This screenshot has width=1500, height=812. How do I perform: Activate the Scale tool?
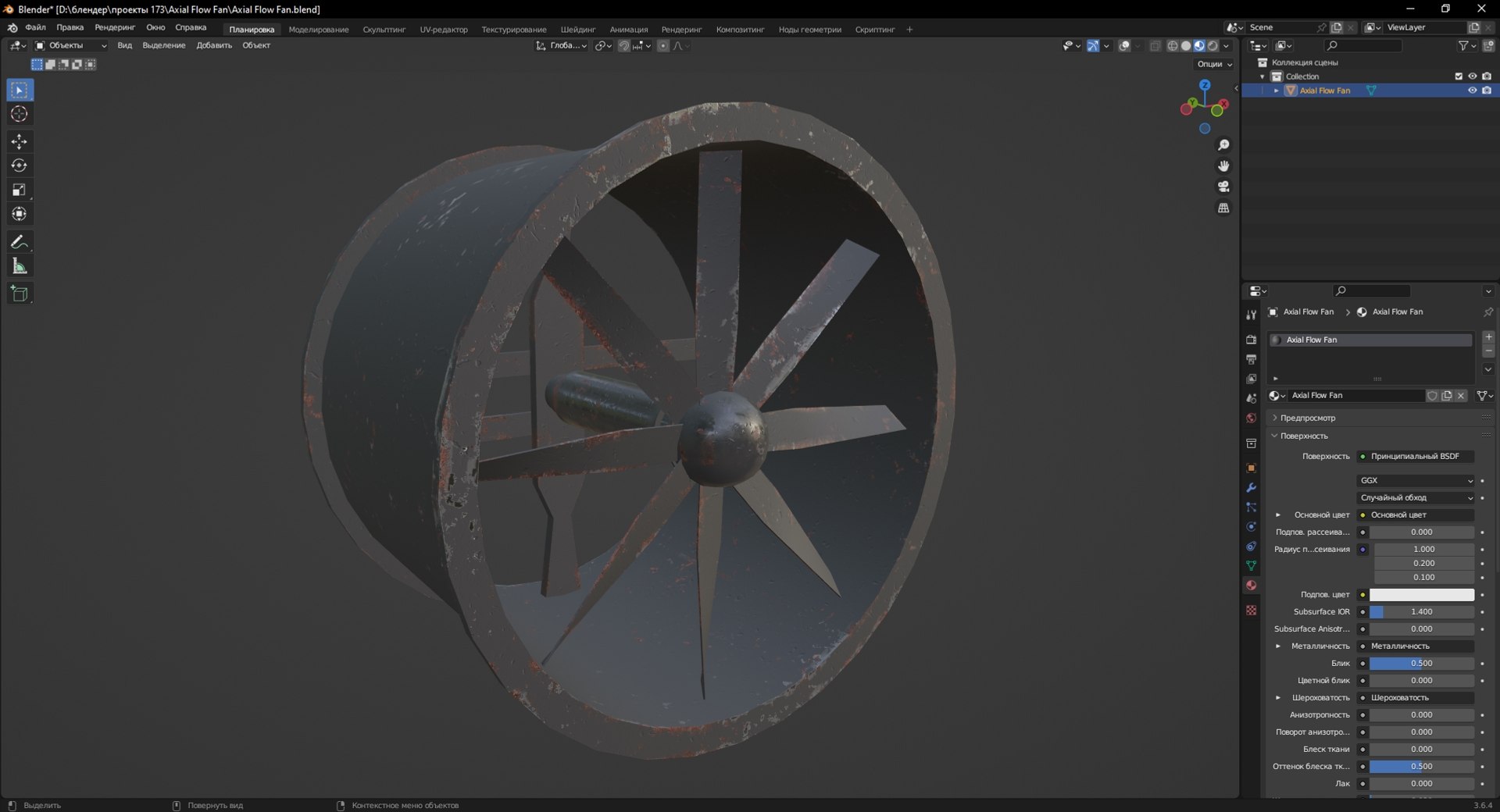(x=20, y=190)
